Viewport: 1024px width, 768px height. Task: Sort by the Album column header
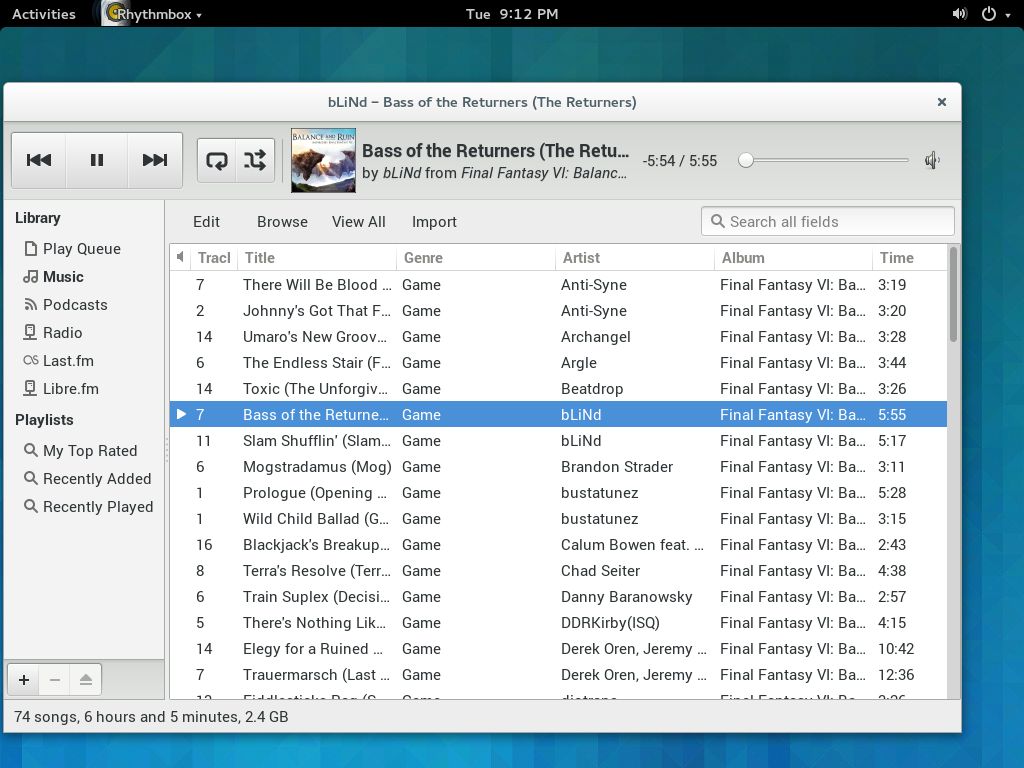(x=793, y=258)
